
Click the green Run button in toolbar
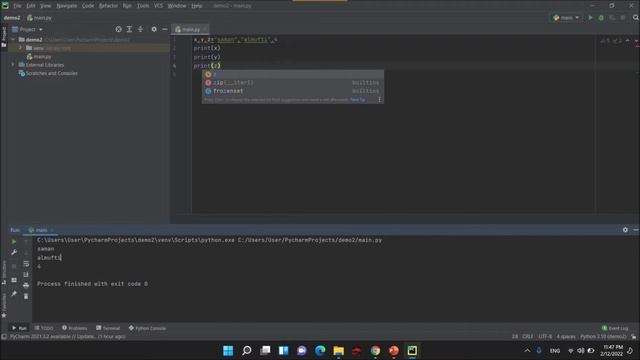click(x=590, y=18)
